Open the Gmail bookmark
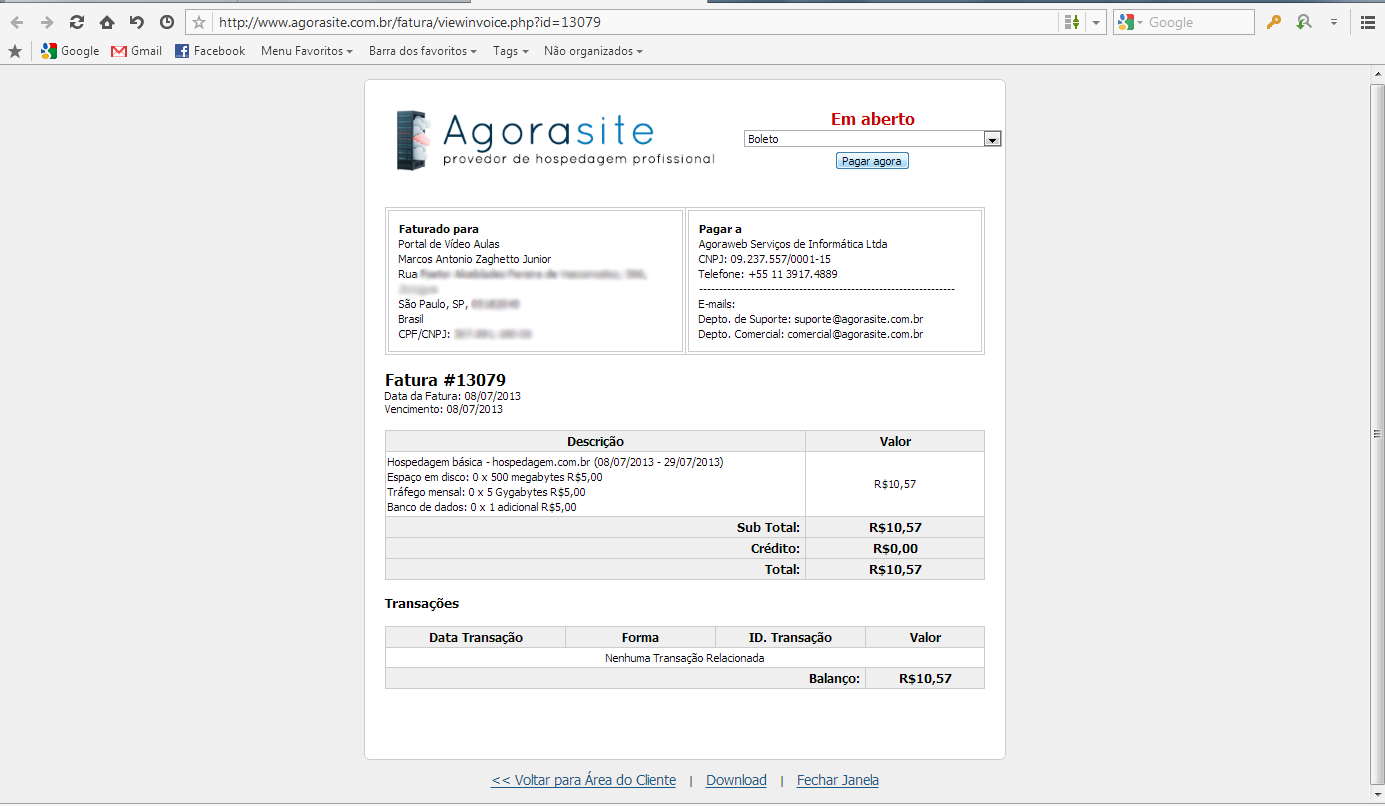The width and height of the screenshot is (1385, 806). (136, 51)
